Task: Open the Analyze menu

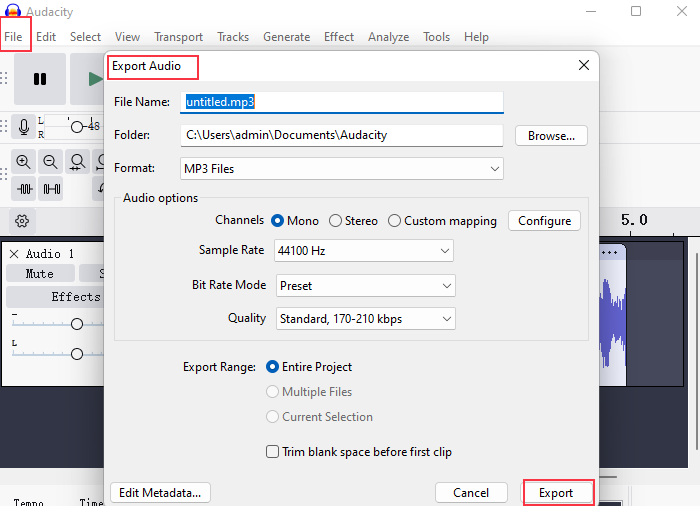Action: 388,37
